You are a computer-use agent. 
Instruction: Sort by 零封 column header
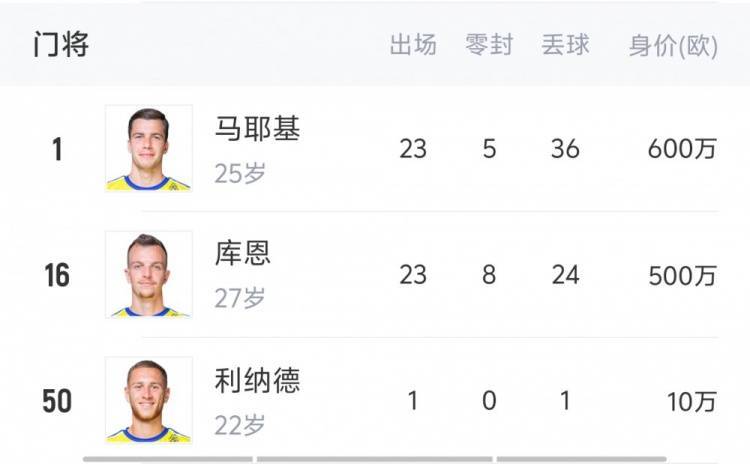[489, 46]
